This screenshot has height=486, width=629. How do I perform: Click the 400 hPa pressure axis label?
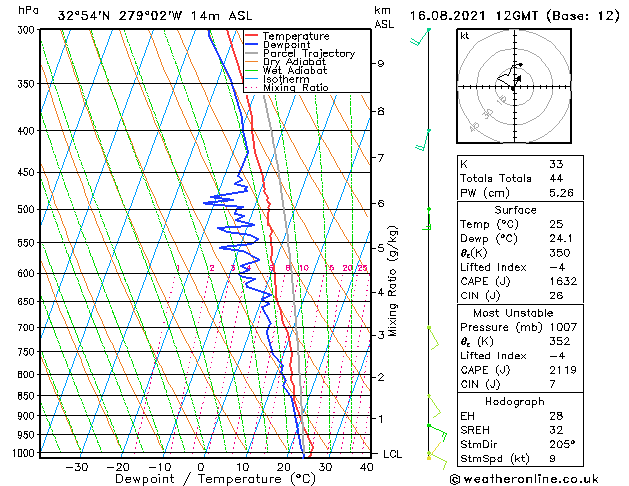click(28, 131)
